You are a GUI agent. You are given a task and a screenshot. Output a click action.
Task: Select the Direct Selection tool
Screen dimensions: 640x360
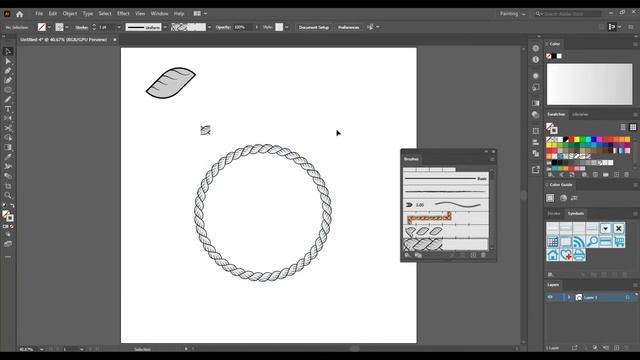pyautogui.click(x=8, y=61)
